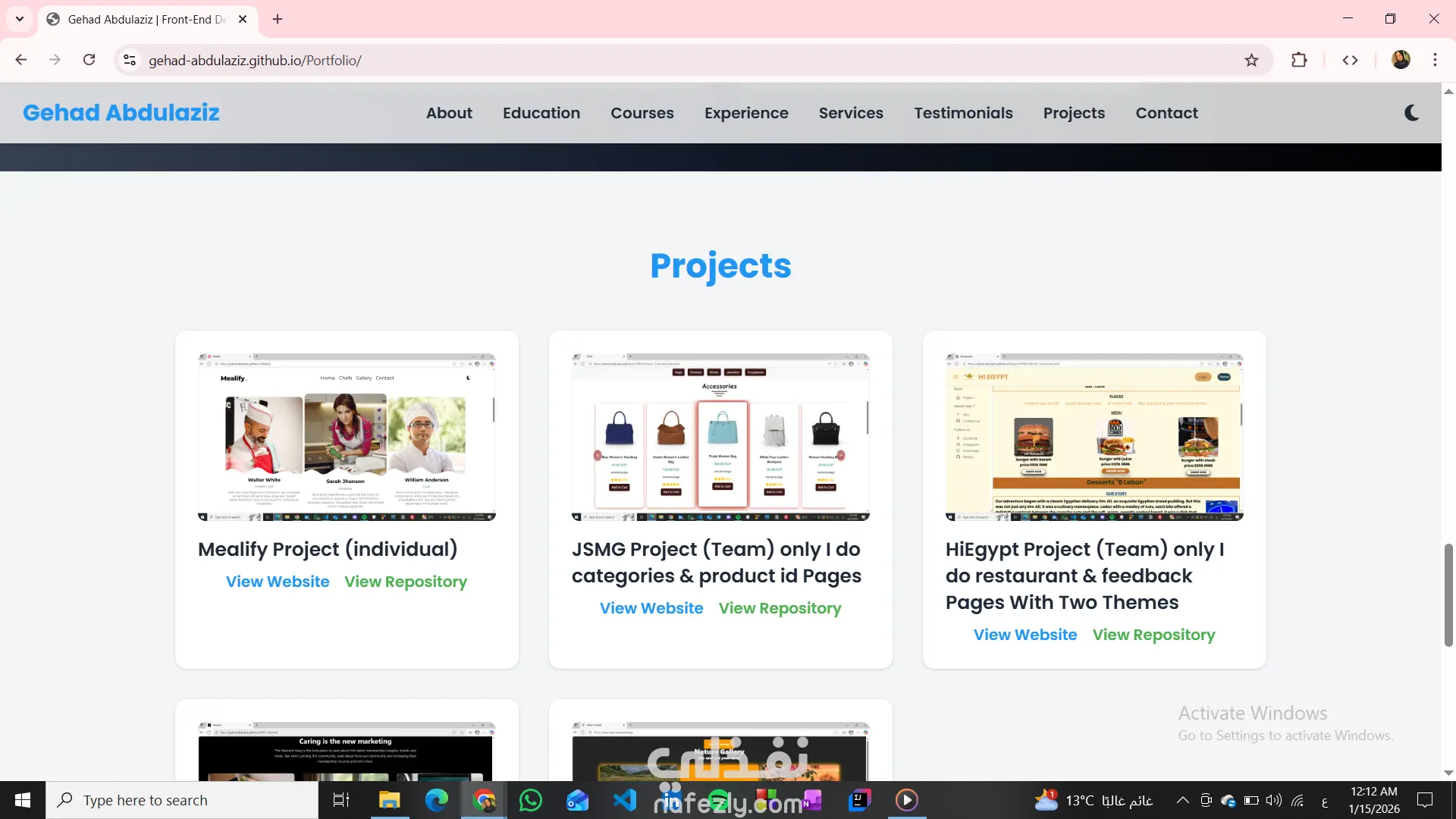Image resolution: width=1456 pixels, height=819 pixels.
Task: Show hidden system tray icons
Action: 1182,800
